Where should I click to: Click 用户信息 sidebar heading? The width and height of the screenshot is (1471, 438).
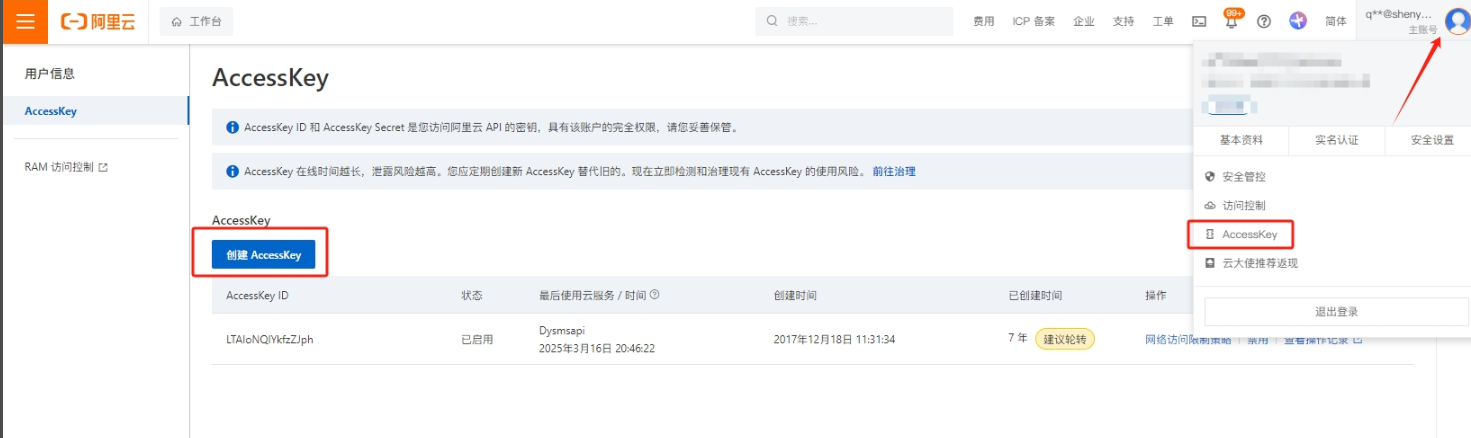pos(50,74)
